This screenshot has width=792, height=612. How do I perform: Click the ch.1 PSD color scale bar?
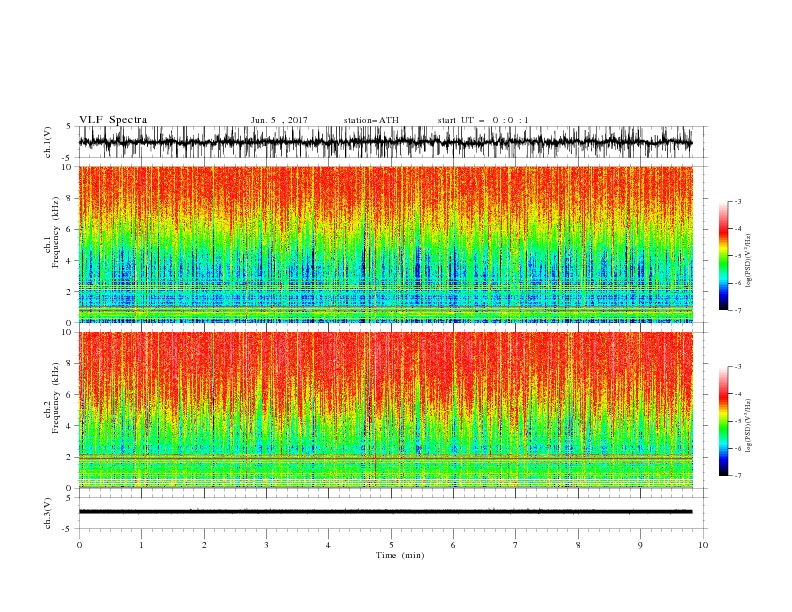tap(723, 256)
